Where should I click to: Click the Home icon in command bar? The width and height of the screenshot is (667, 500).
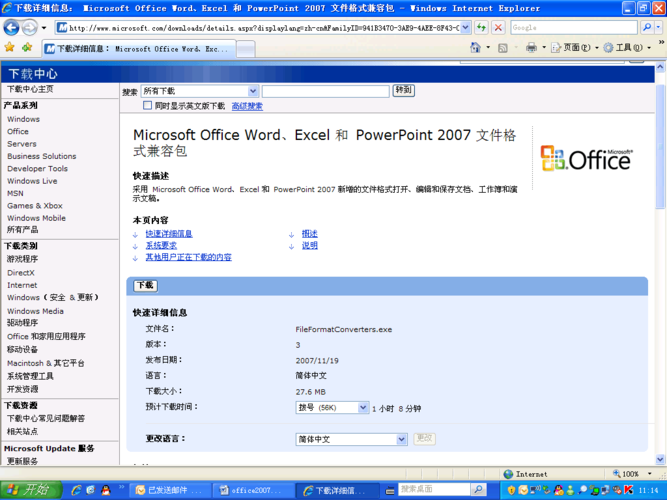(x=477, y=47)
